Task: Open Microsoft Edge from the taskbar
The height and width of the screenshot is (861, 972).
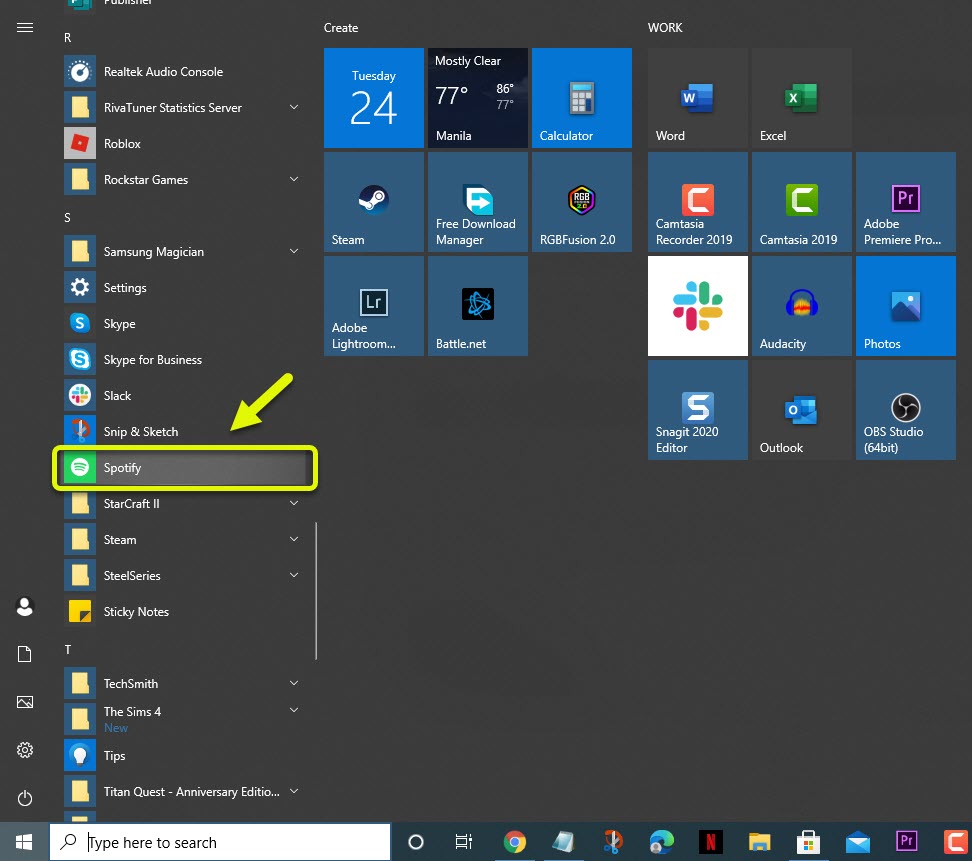Action: [661, 841]
